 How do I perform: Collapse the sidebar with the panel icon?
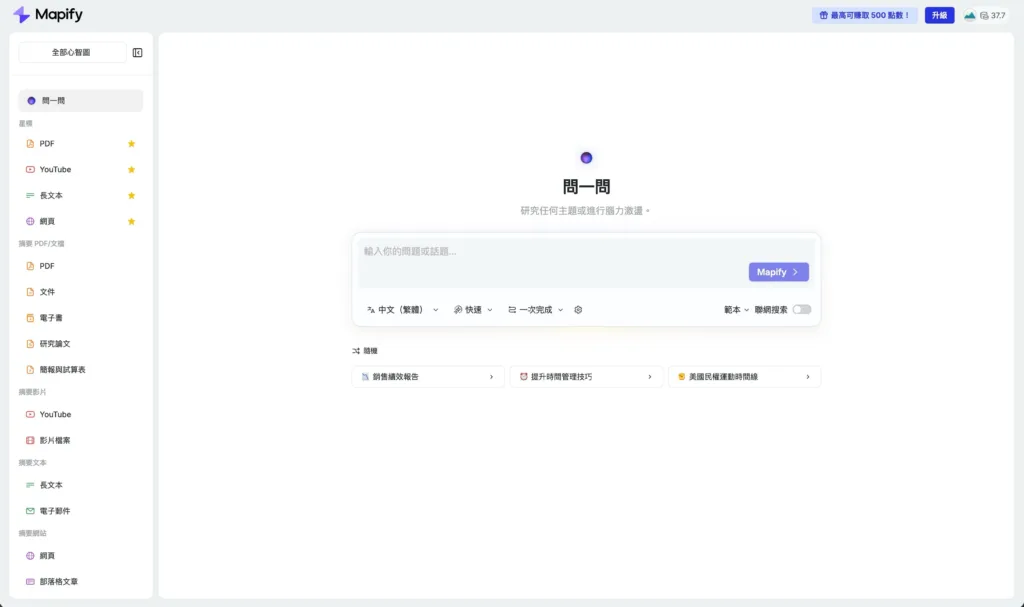click(x=137, y=52)
